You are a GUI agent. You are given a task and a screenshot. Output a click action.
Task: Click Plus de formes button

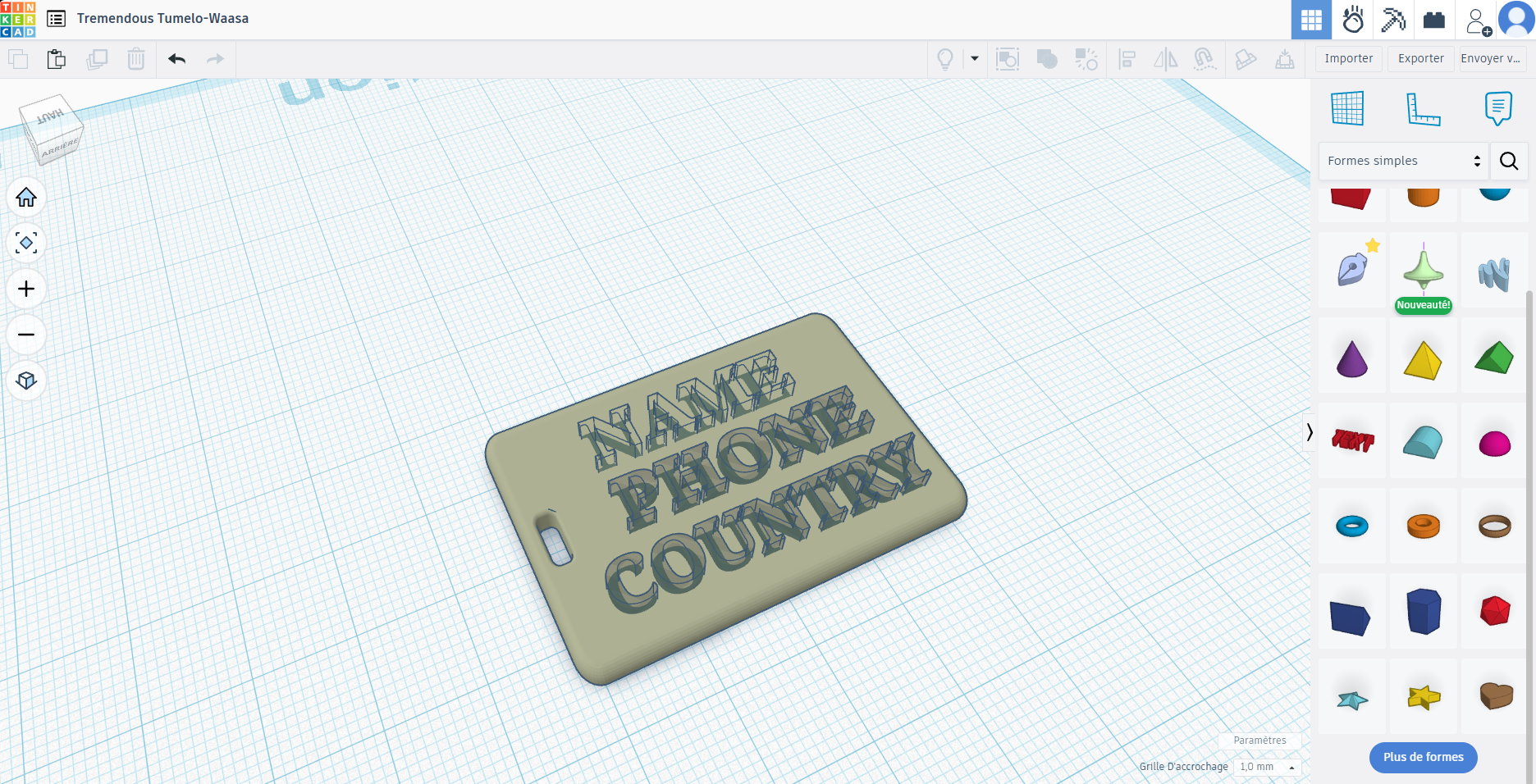[x=1424, y=758]
